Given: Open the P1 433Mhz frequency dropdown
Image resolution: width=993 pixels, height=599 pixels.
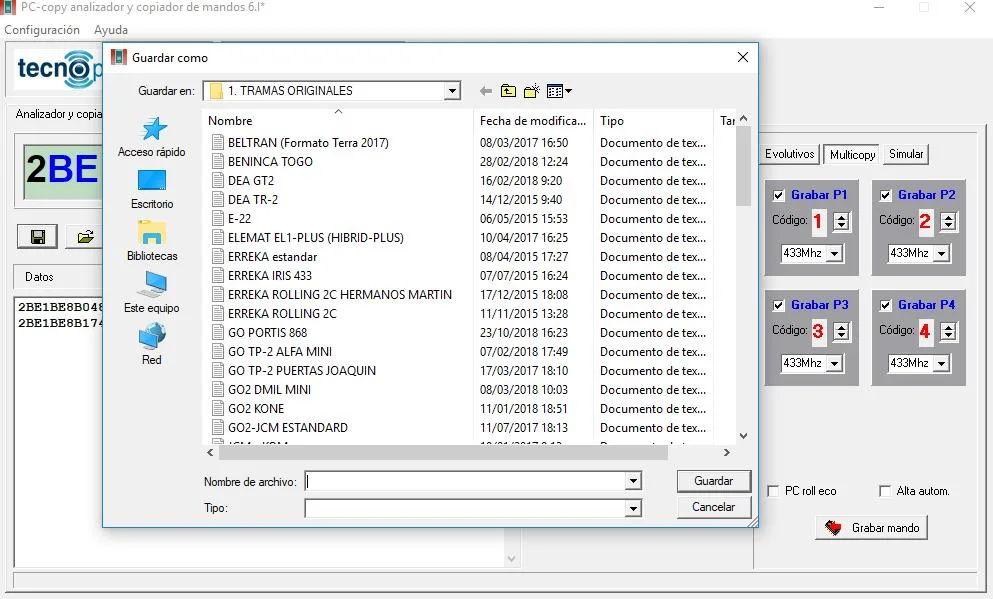Looking at the screenshot, I should tap(835, 253).
